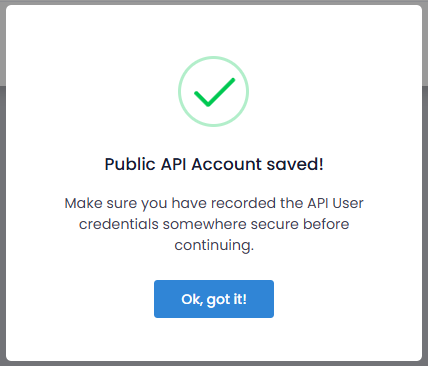This screenshot has width=428, height=366.
Task: Click the Make sure you have recorded line
Action: click(214, 203)
